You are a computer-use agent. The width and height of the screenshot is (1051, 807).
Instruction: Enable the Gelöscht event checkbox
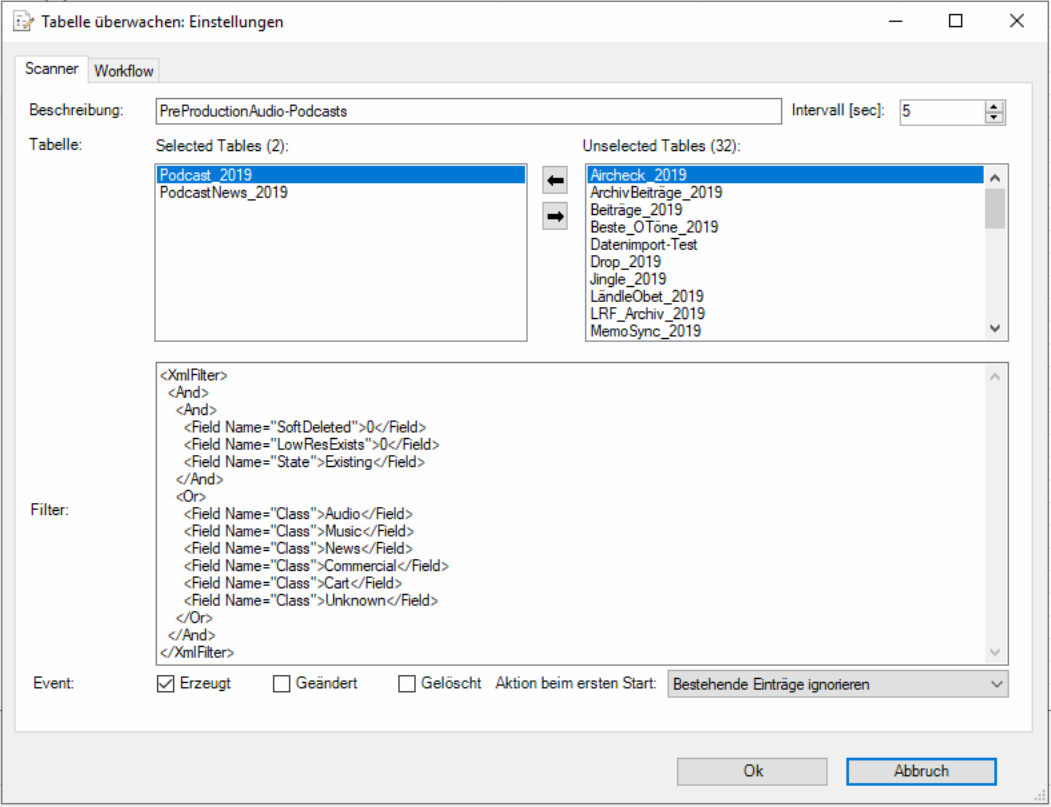[x=407, y=684]
